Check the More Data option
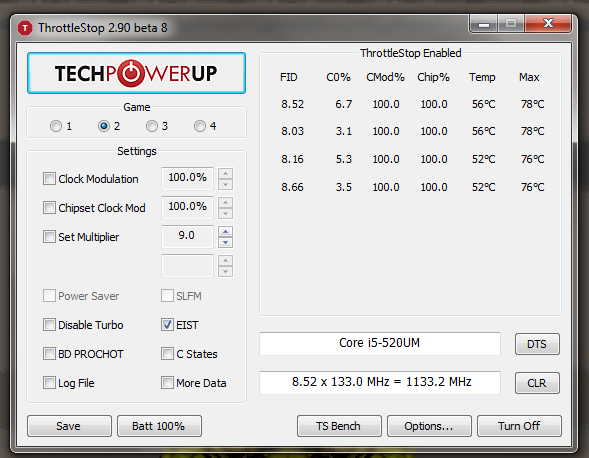Image resolution: width=589 pixels, height=458 pixels. [x=167, y=383]
